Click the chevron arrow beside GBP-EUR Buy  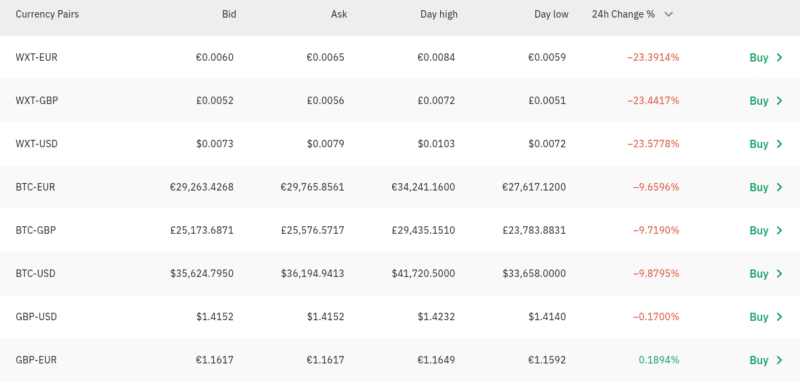tap(779, 361)
